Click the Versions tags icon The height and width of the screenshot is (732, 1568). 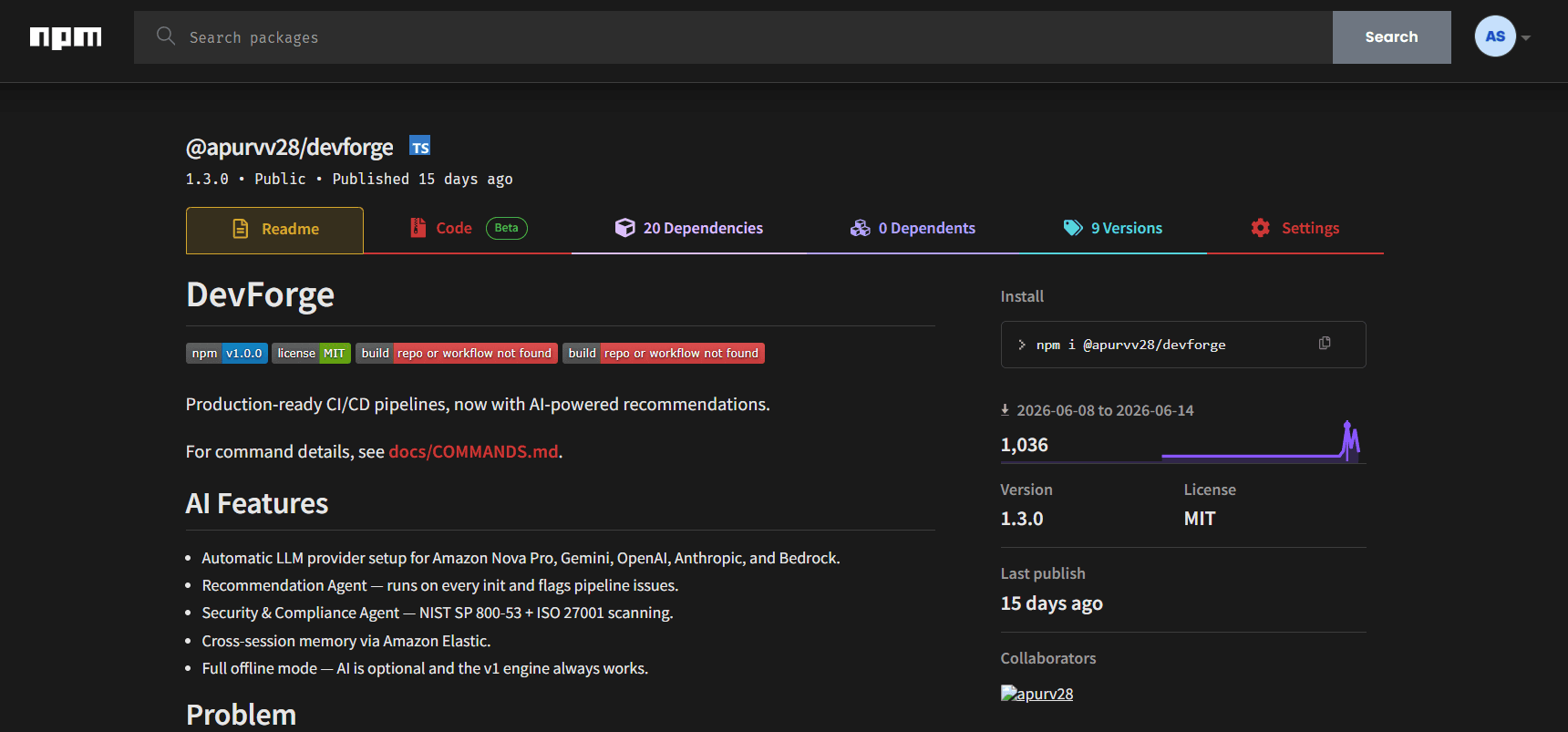point(1073,228)
